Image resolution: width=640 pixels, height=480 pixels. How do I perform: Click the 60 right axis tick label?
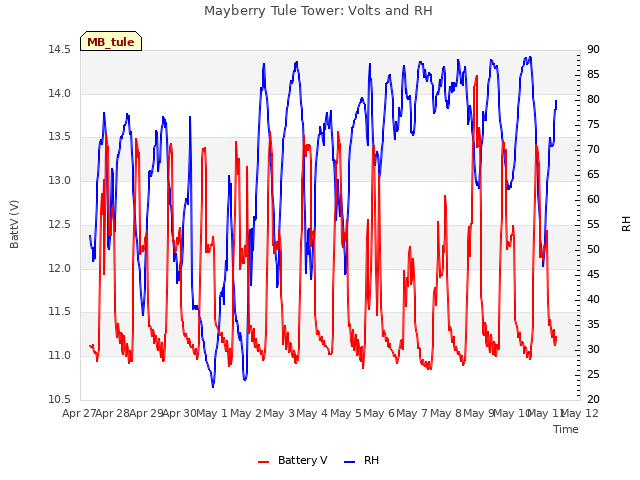[x=593, y=200]
